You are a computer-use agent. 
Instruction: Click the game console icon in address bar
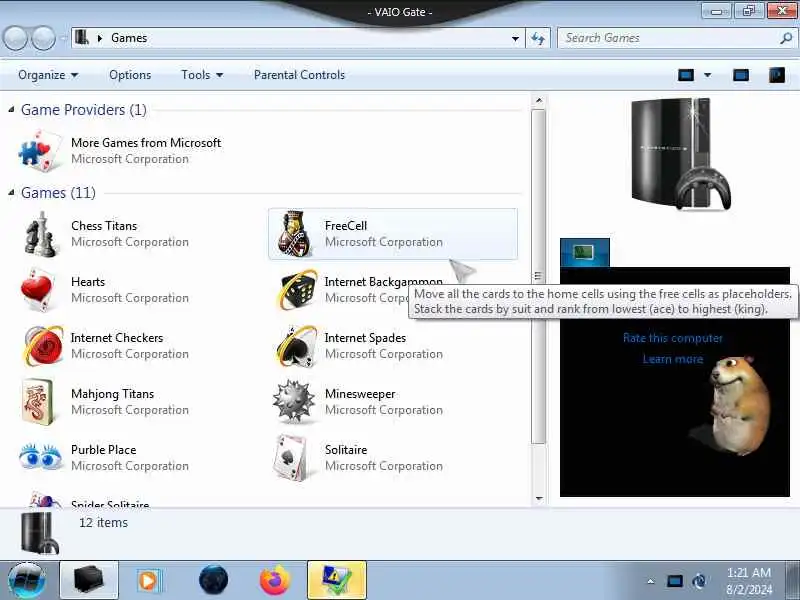(x=82, y=38)
